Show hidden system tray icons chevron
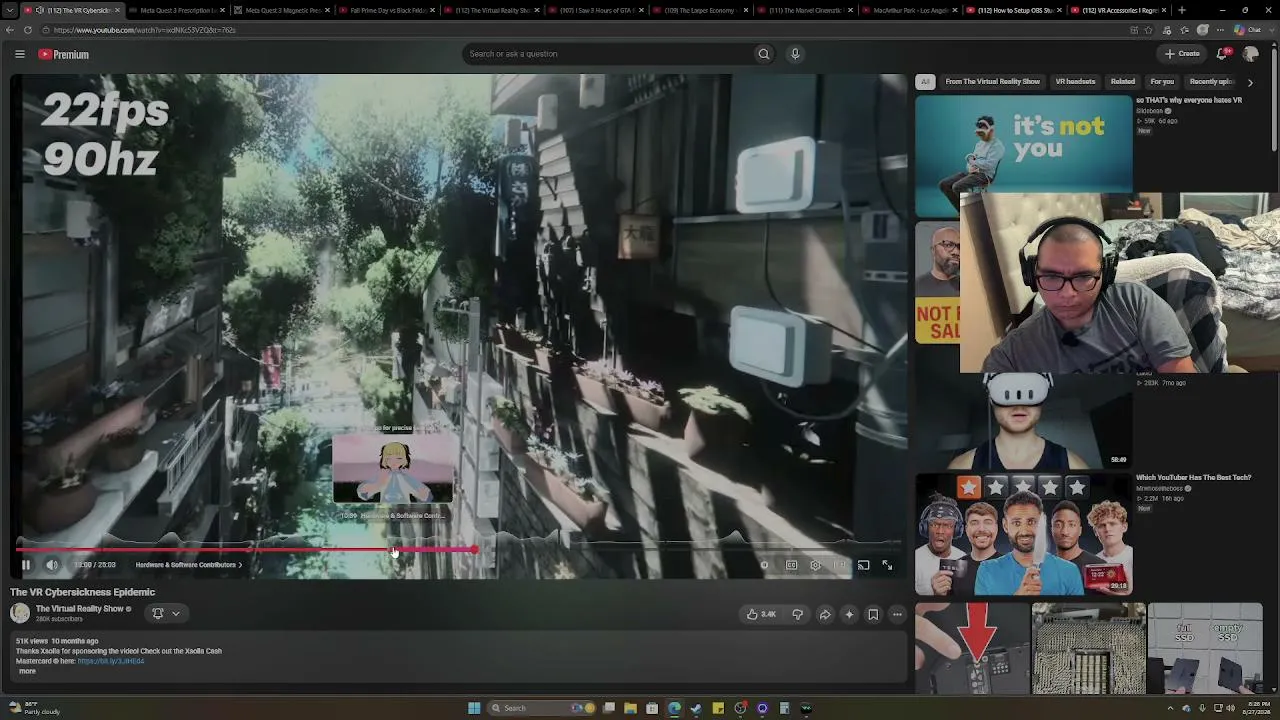 [1171, 708]
